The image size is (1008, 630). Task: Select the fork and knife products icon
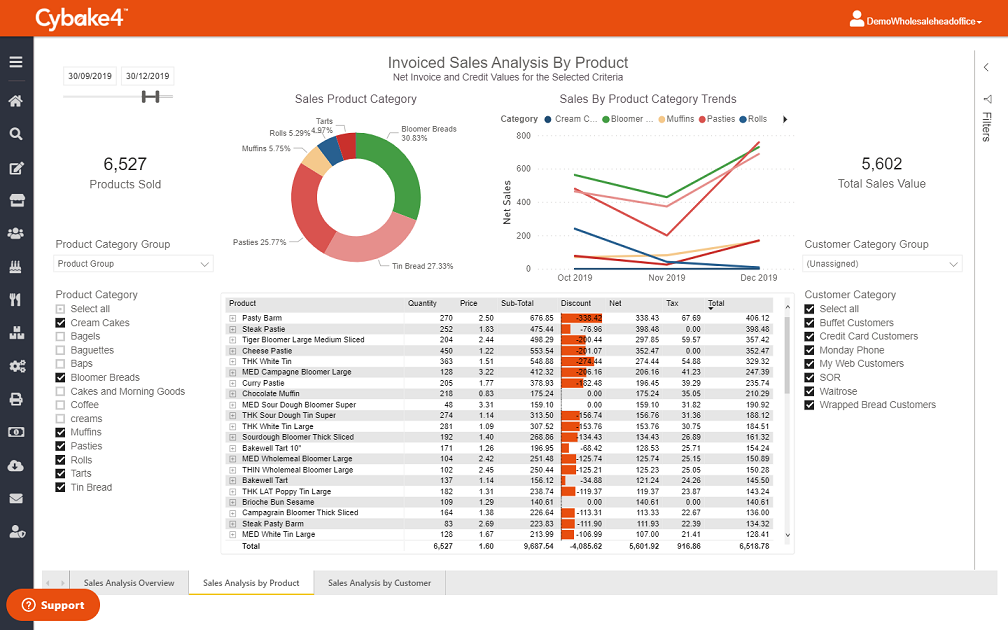[x=16, y=301]
